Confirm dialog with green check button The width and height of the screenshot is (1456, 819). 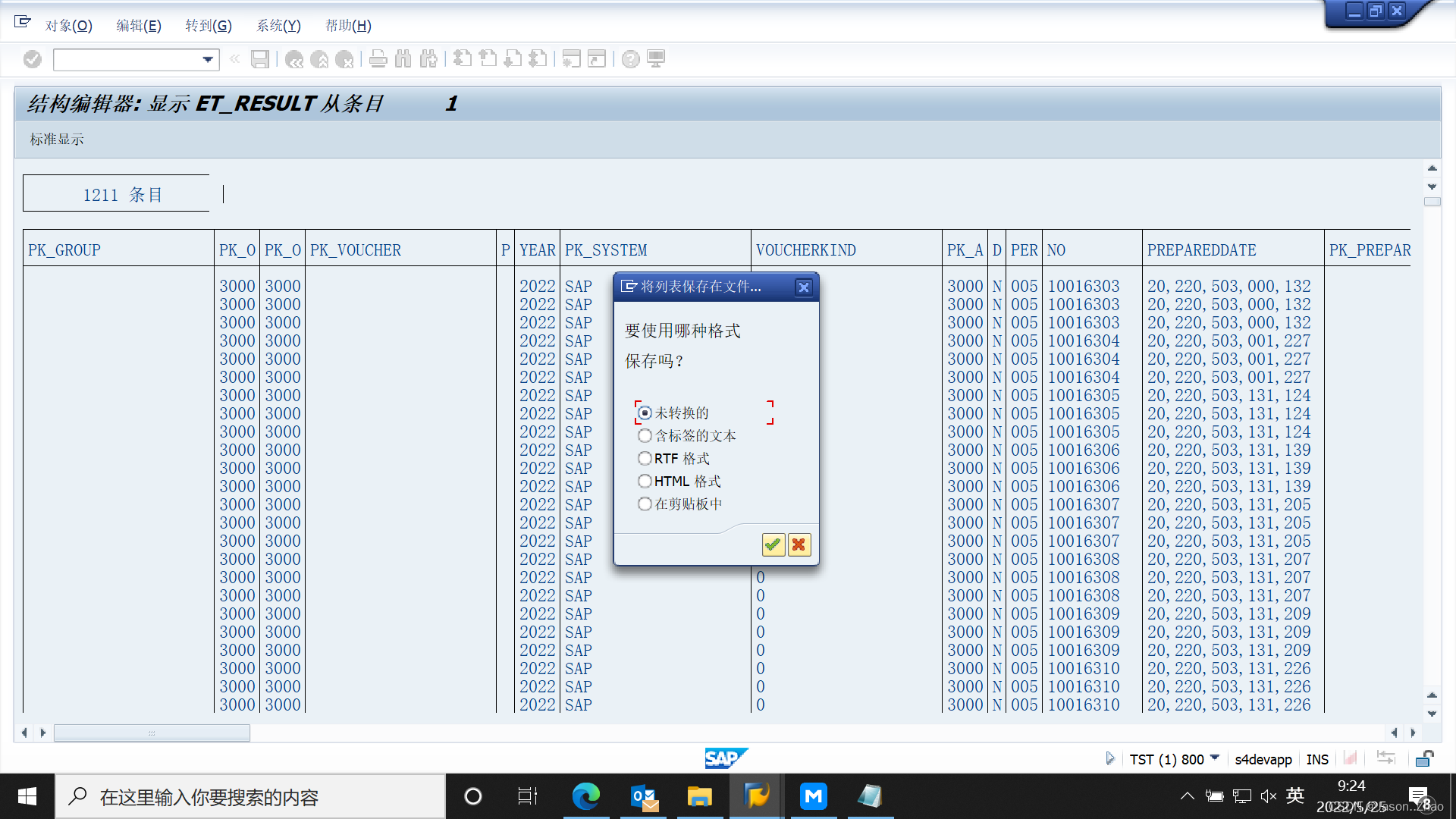point(773,544)
